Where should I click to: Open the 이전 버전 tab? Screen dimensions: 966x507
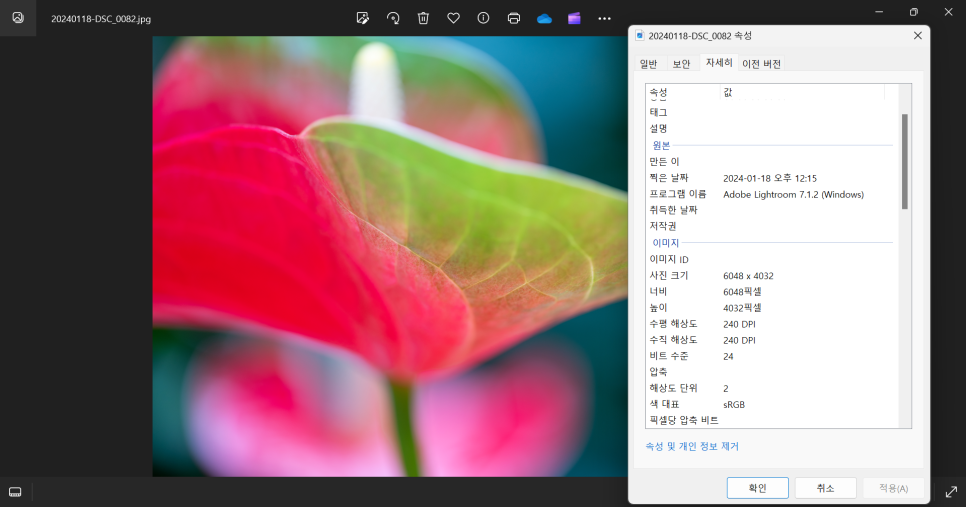pos(761,64)
